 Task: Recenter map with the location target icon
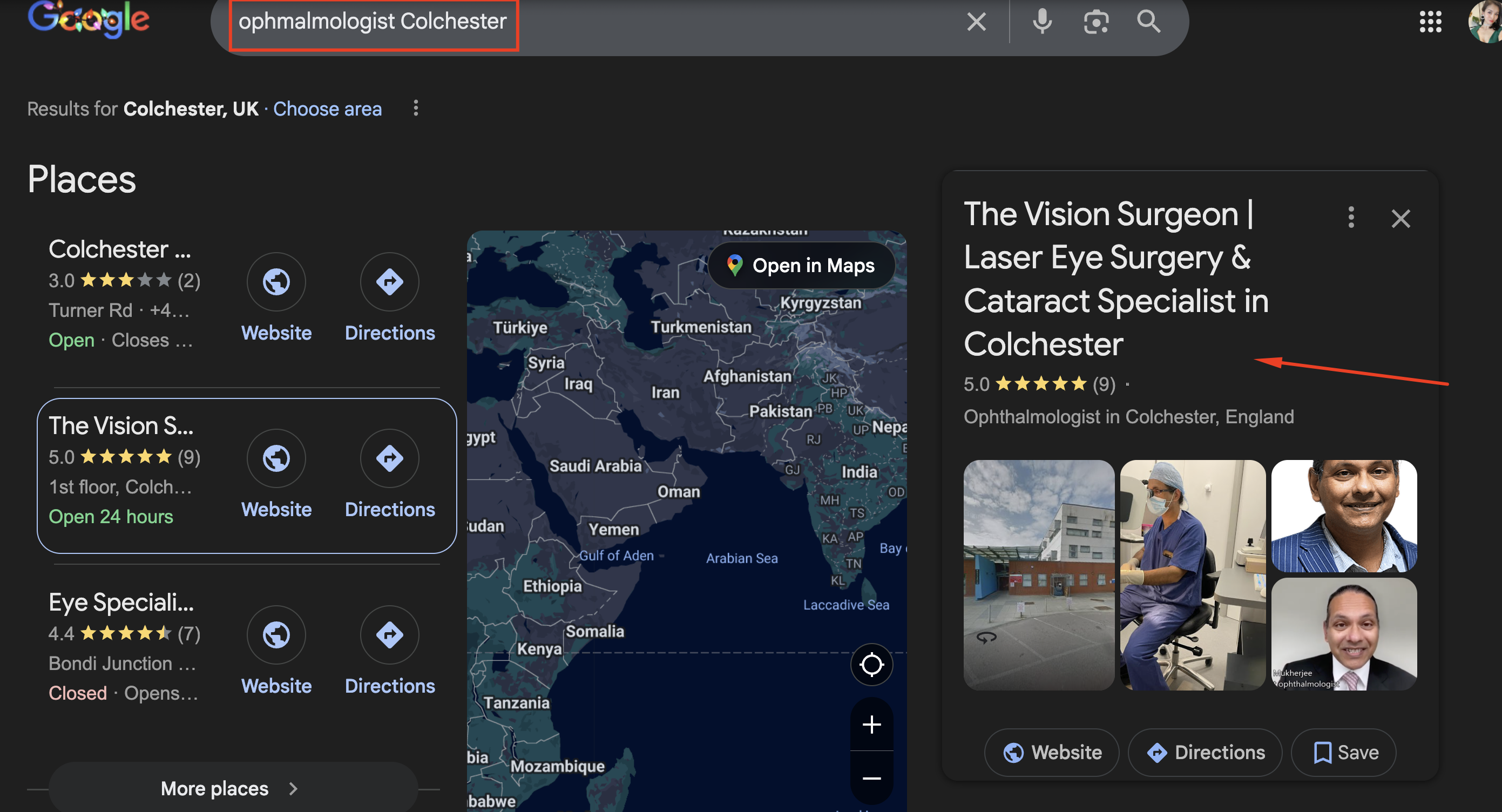coord(871,664)
